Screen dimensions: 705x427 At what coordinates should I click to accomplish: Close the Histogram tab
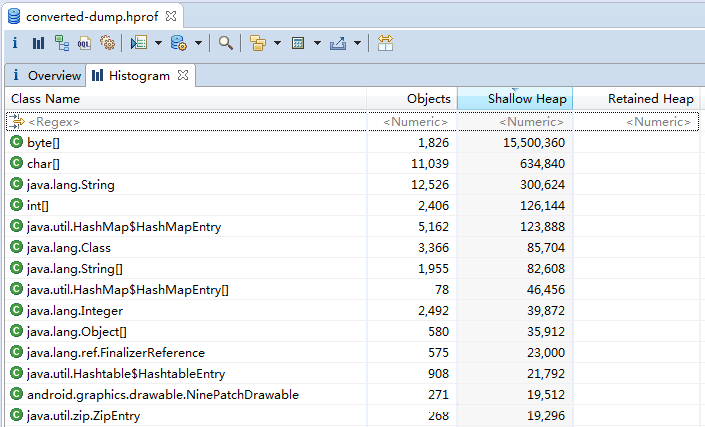point(183,75)
